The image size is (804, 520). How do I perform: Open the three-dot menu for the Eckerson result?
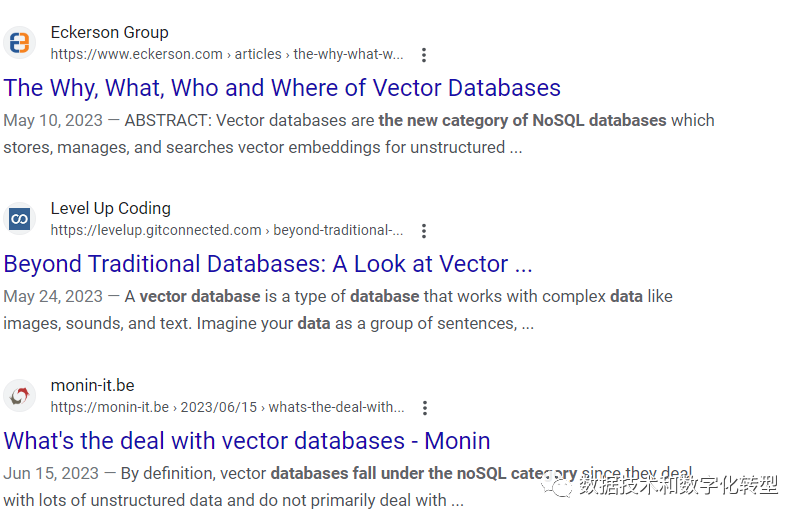(424, 55)
